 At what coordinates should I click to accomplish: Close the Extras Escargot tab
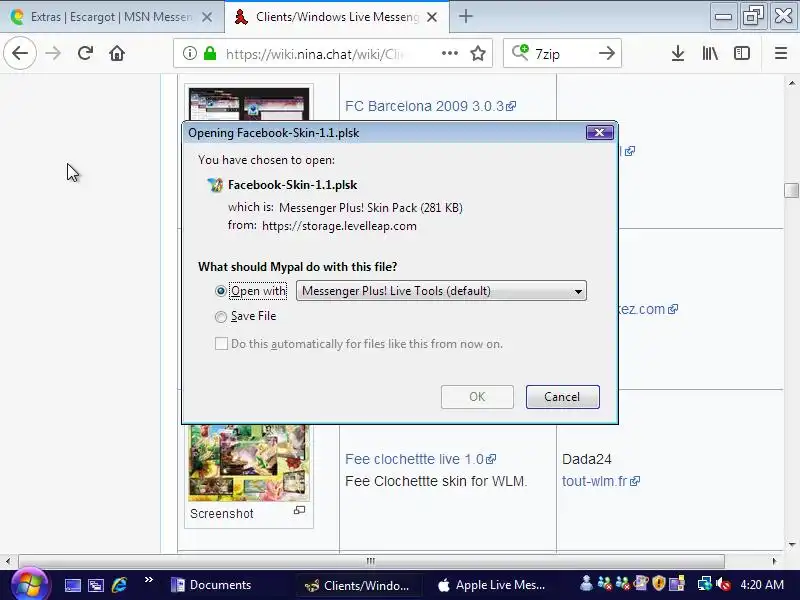coord(207,17)
